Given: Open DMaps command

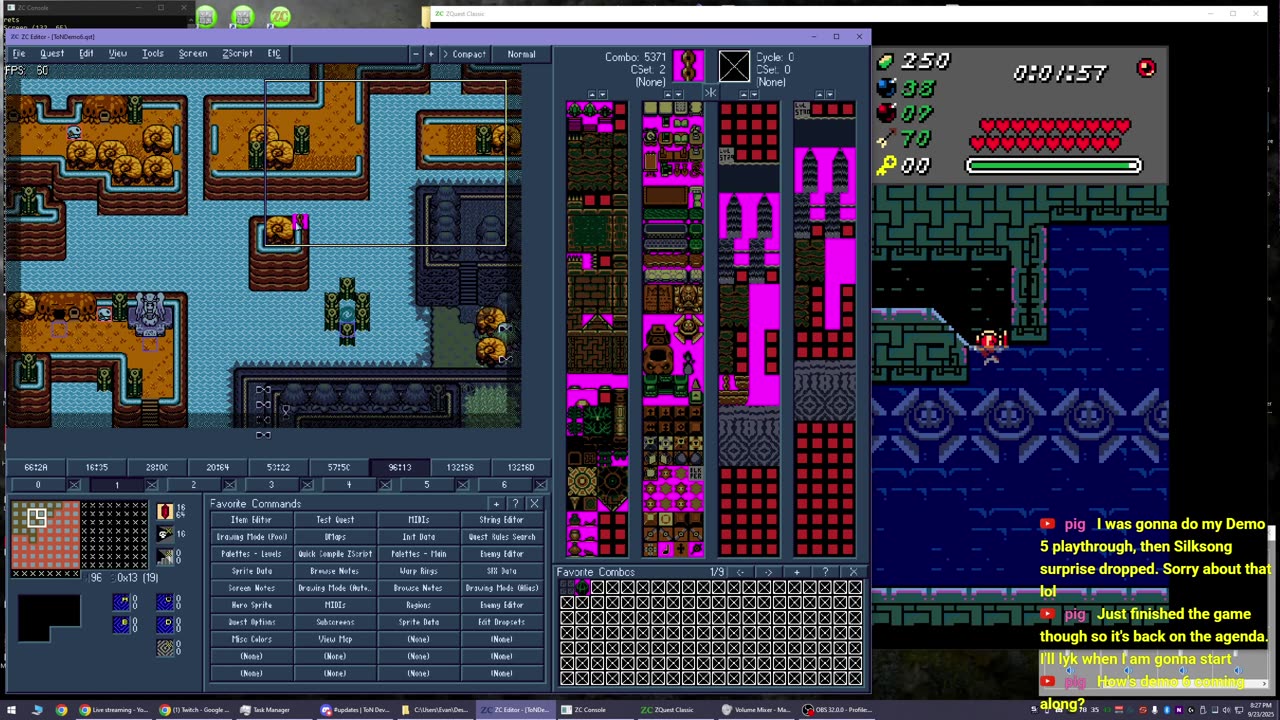Looking at the screenshot, I should tap(335, 537).
